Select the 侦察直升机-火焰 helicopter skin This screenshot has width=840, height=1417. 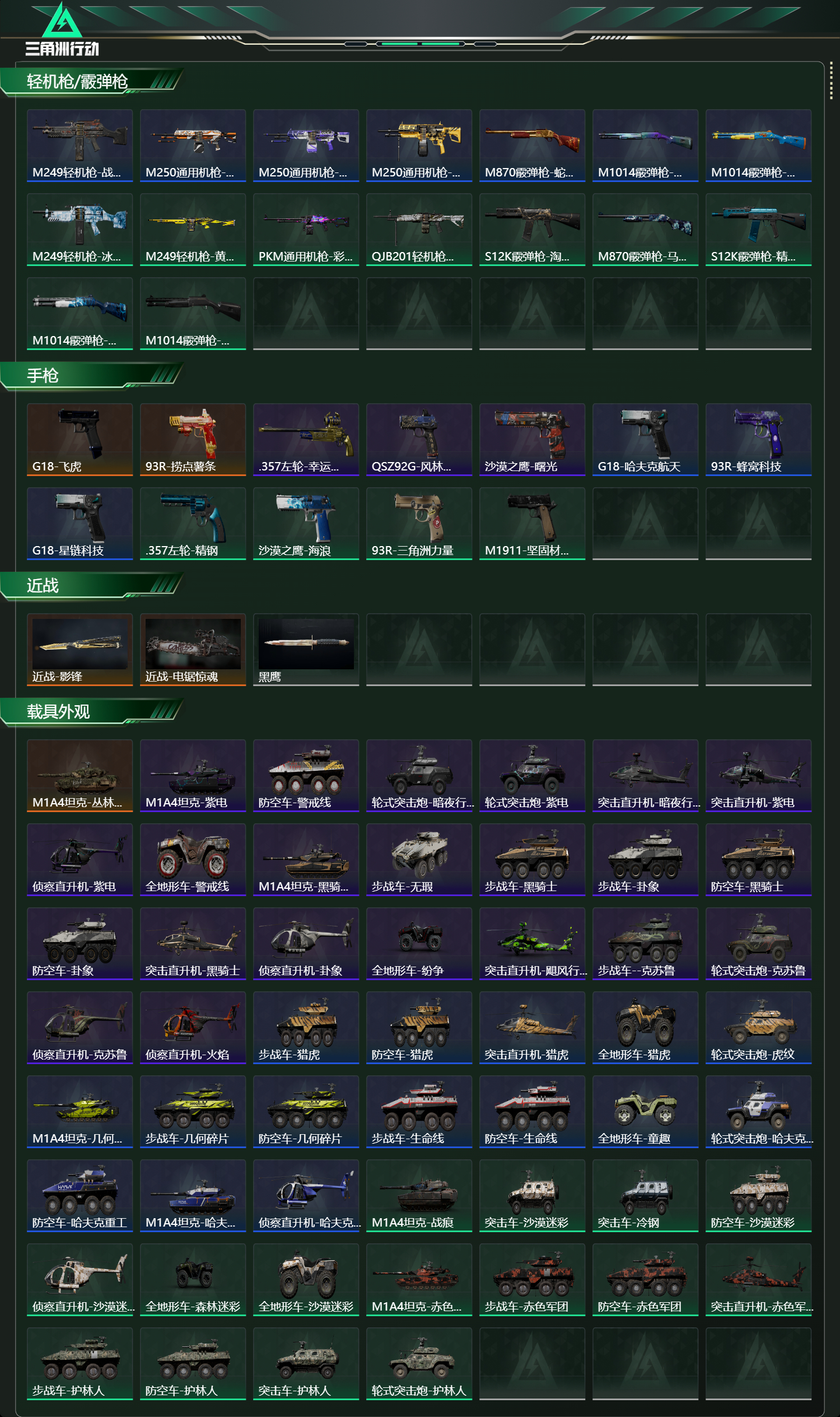193,1028
